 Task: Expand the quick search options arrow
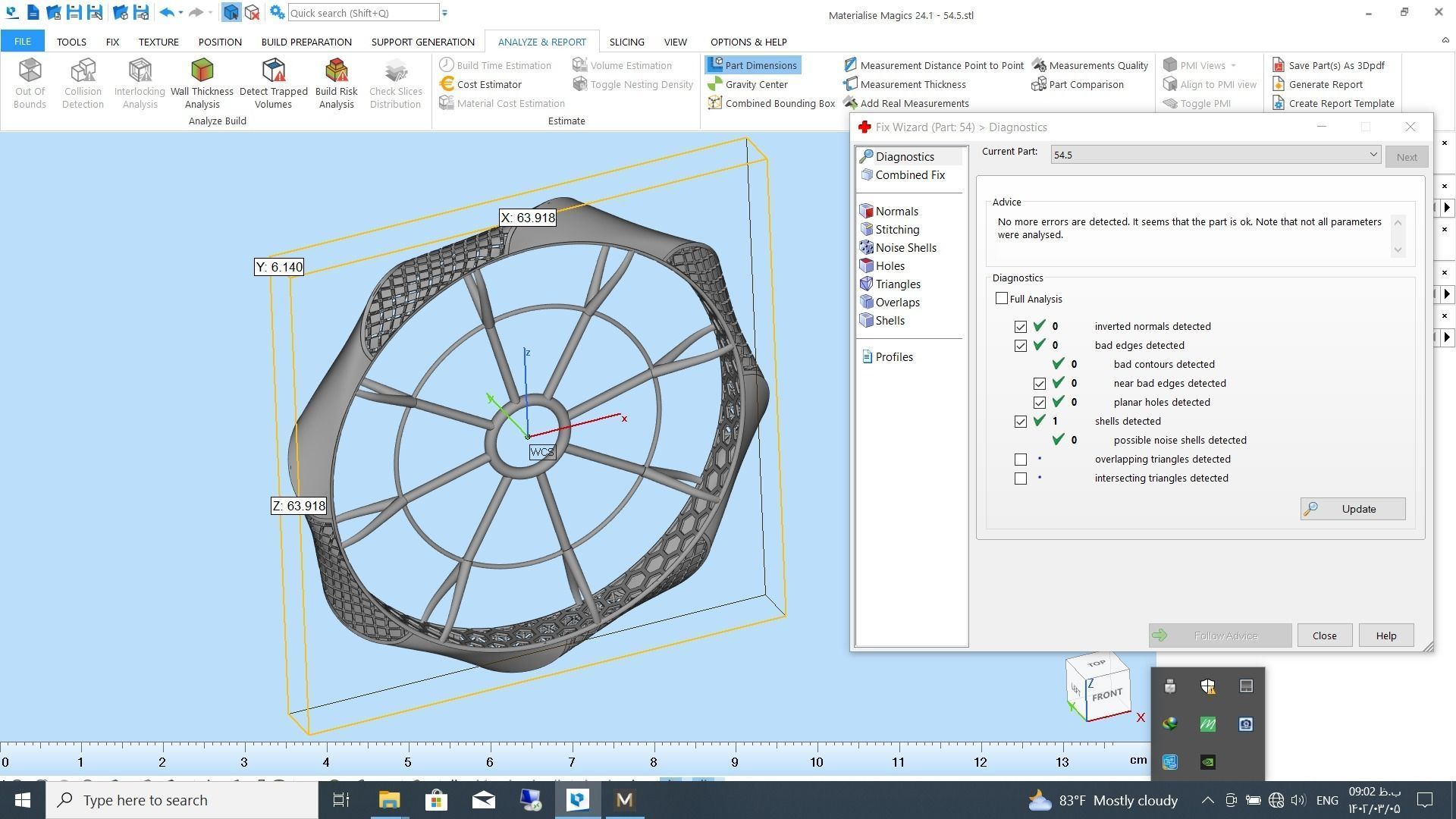[445, 13]
